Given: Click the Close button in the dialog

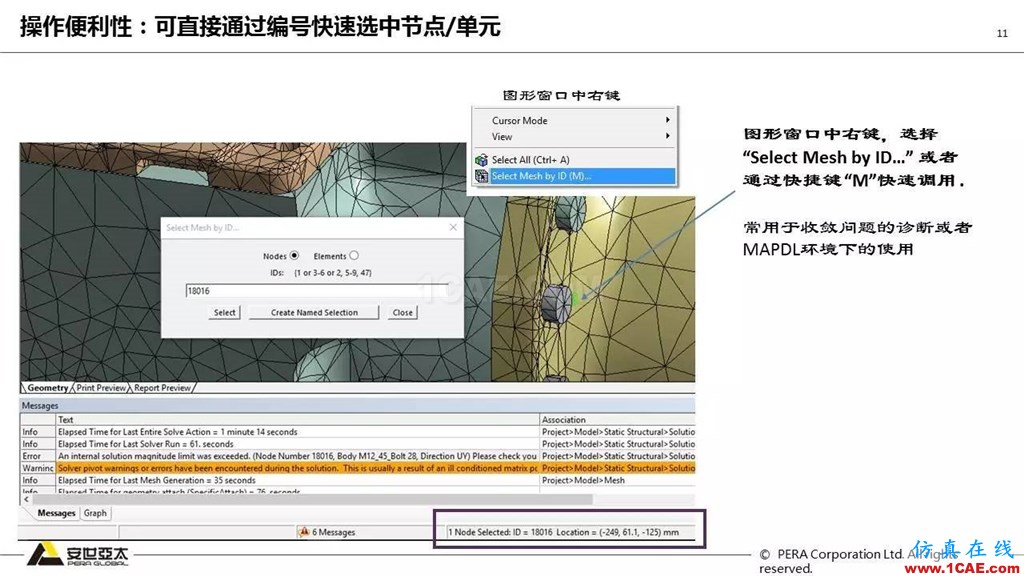Looking at the screenshot, I should pos(402,312).
